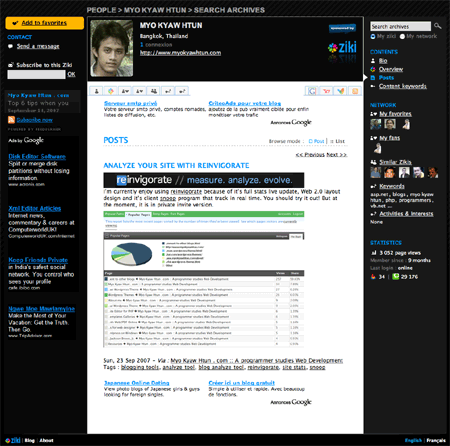Click in the Search archives field

(400, 26)
